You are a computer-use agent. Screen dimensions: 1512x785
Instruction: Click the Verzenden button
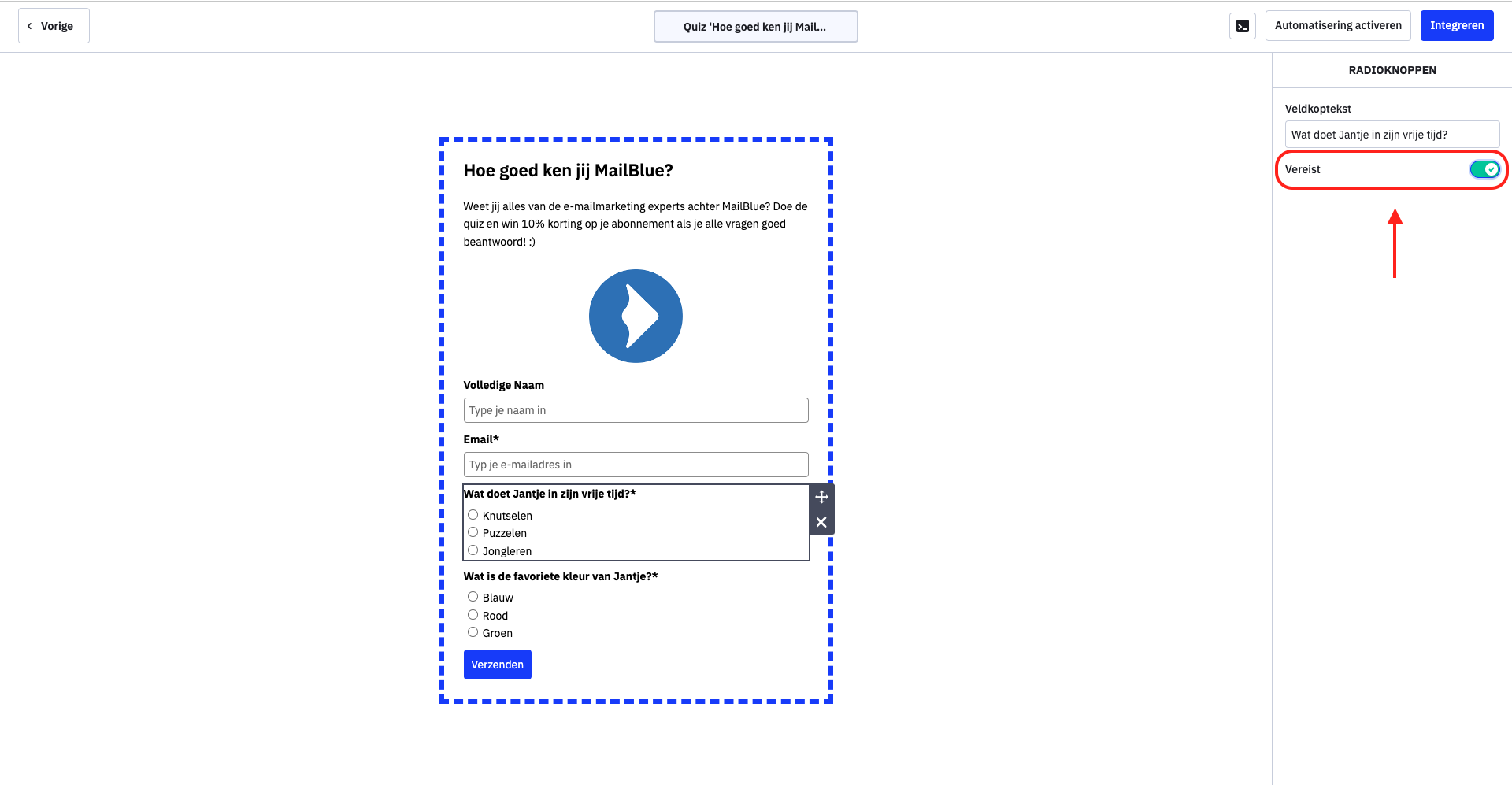click(497, 665)
